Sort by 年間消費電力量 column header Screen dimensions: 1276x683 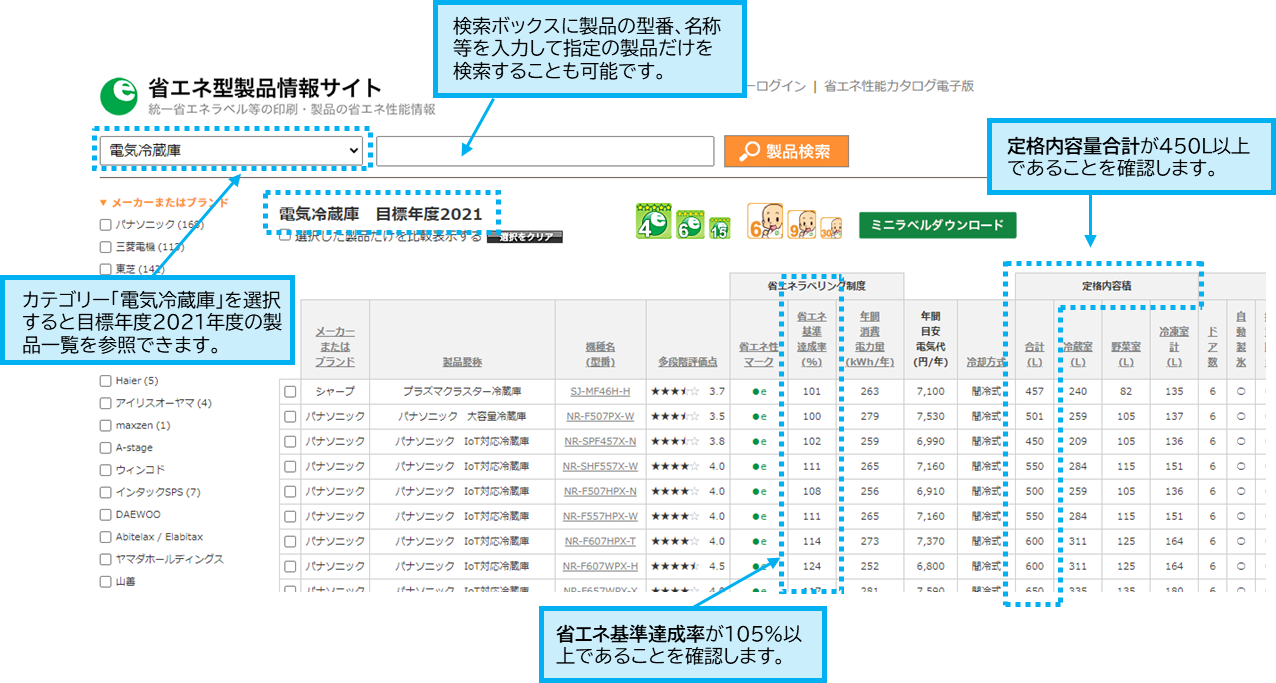[x=869, y=339]
